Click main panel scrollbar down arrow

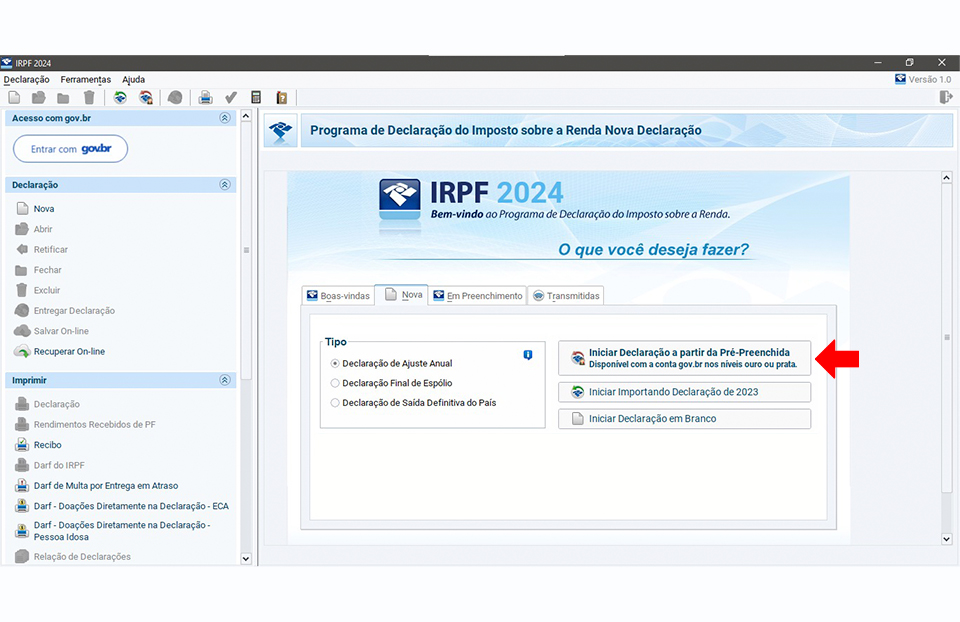tap(947, 539)
